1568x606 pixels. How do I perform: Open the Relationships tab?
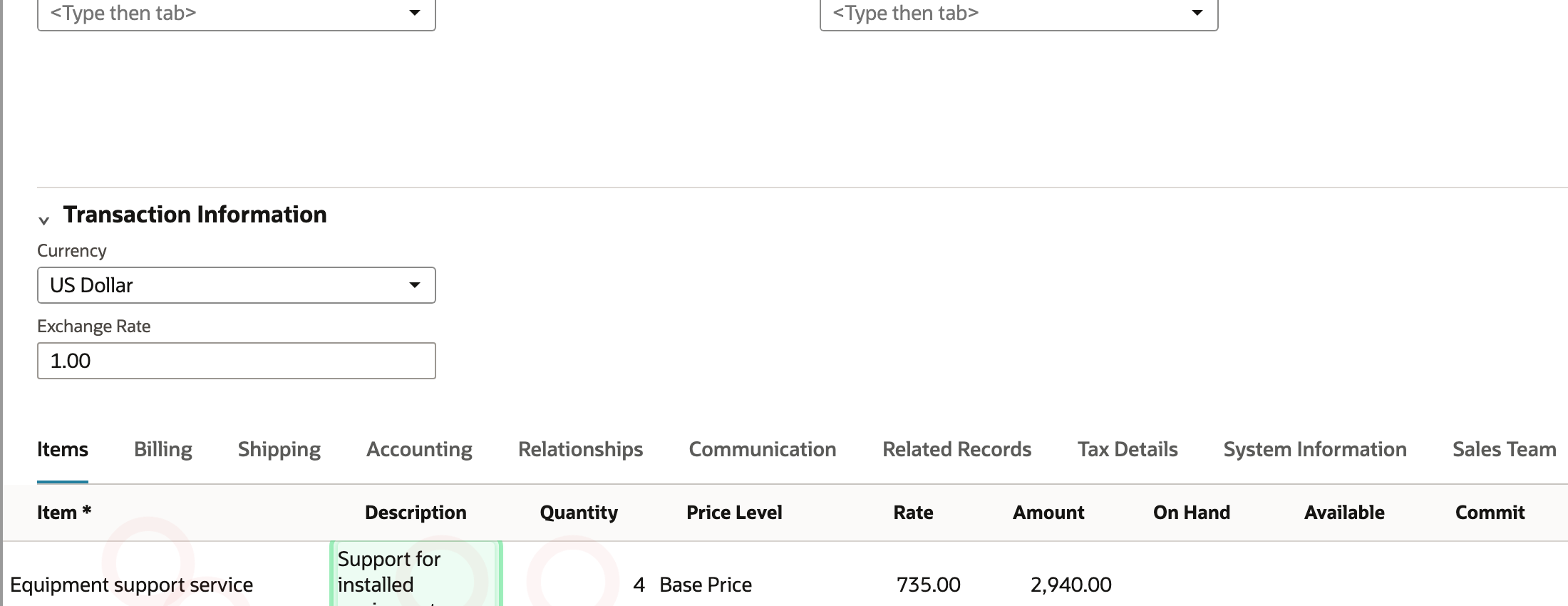(580, 449)
